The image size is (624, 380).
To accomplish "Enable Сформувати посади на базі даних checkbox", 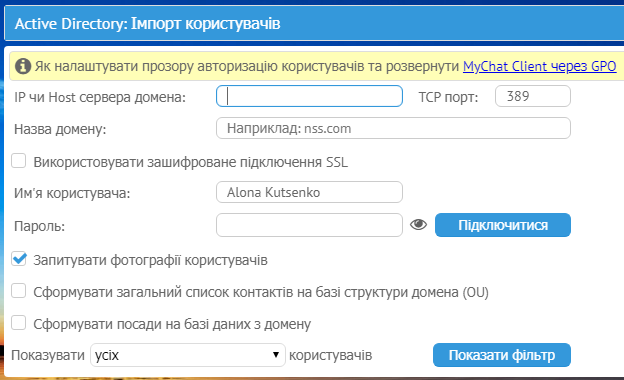I will (x=19, y=323).
